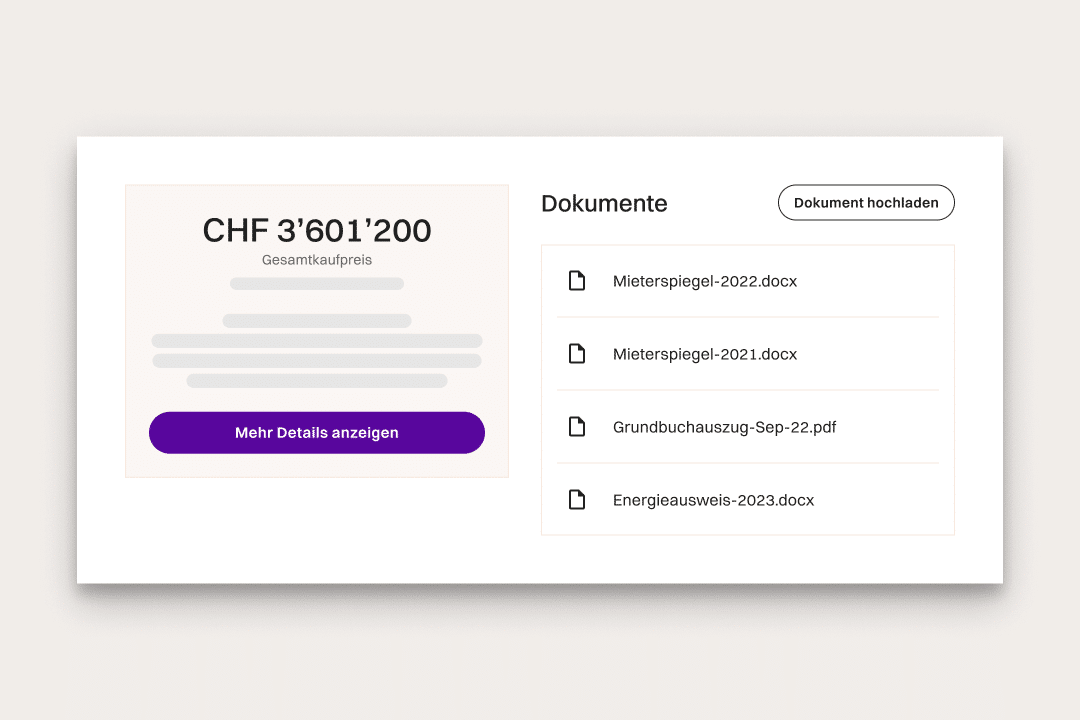Click the placeholder bar just above Mehr Details anzeigen
This screenshot has height=720, width=1080.
[x=316, y=381]
